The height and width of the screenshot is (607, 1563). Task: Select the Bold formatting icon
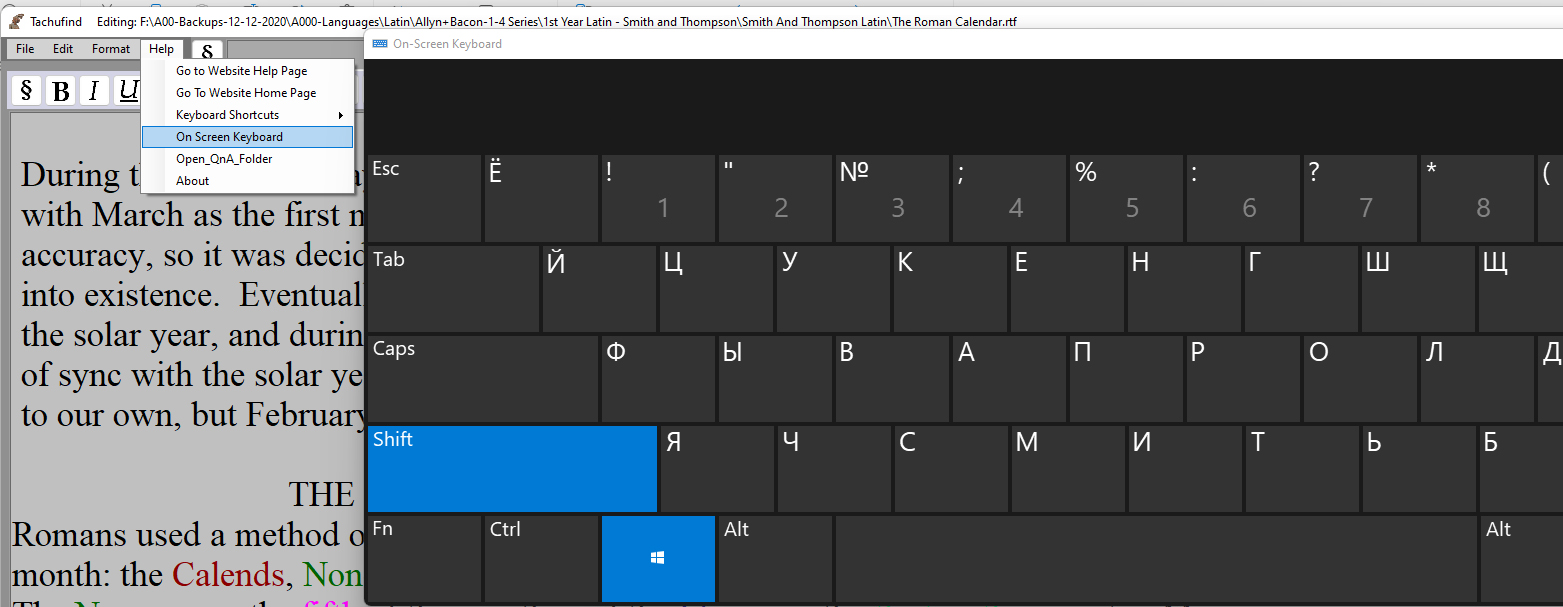tap(60, 90)
